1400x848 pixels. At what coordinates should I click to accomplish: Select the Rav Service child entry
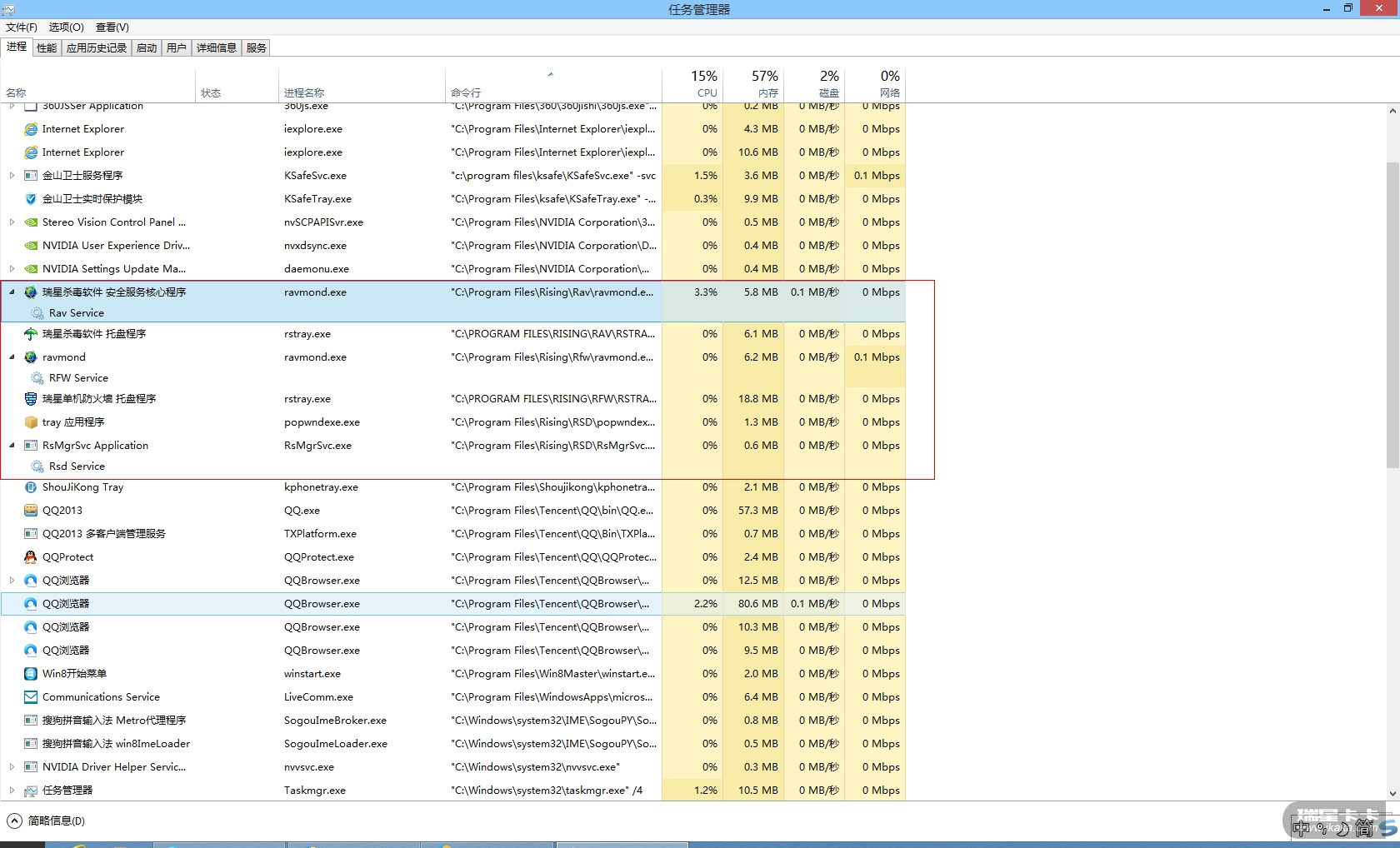pyautogui.click(x=76, y=313)
